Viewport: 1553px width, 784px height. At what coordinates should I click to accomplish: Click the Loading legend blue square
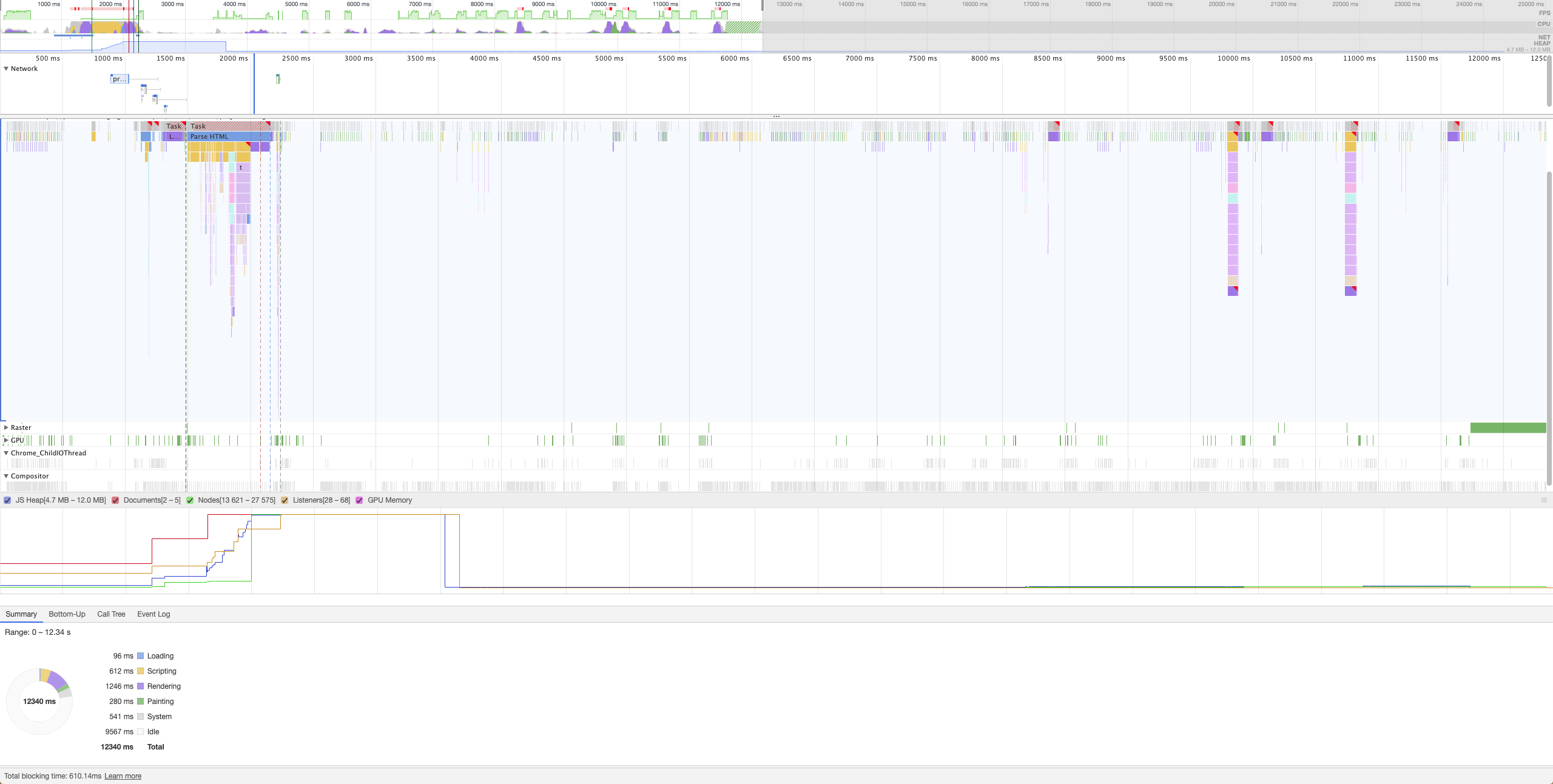(140, 656)
